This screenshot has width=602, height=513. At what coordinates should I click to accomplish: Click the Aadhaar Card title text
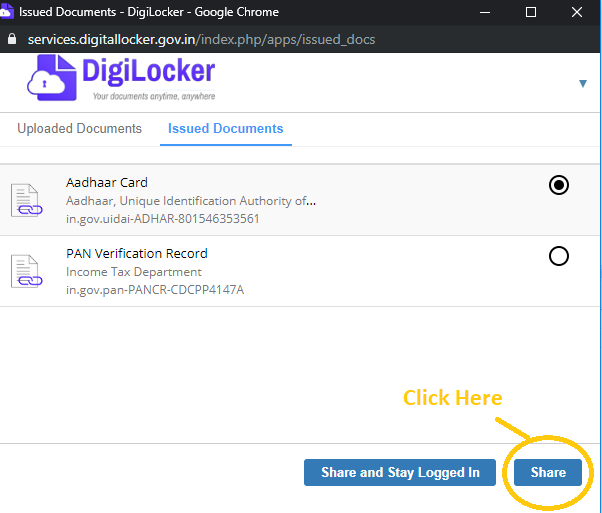tap(107, 182)
